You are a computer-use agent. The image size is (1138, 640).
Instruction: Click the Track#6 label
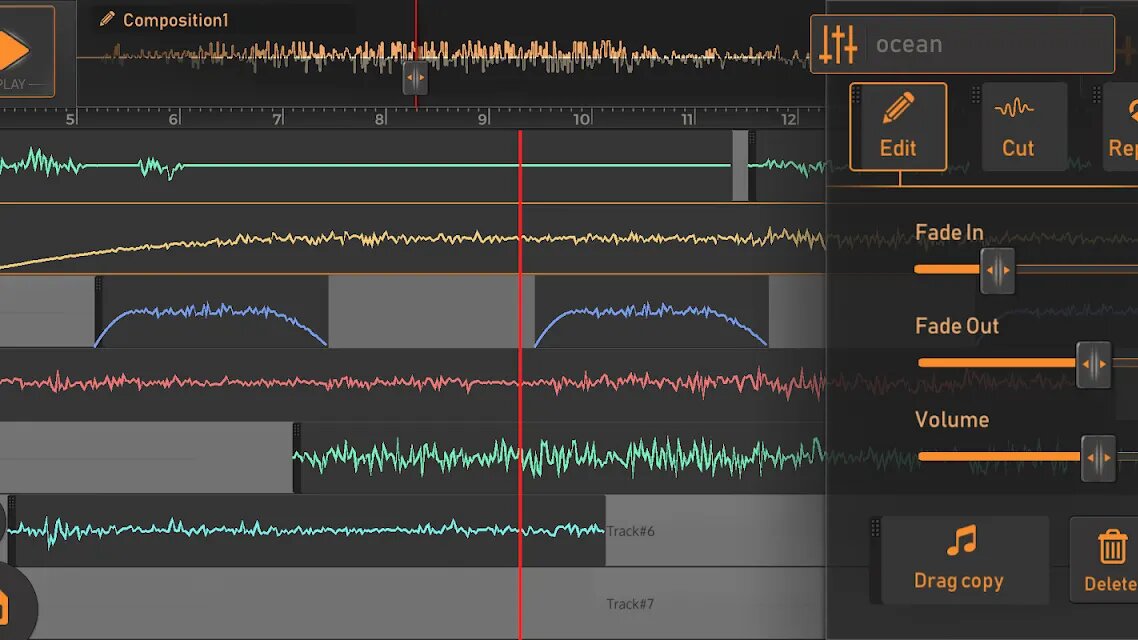(x=630, y=531)
